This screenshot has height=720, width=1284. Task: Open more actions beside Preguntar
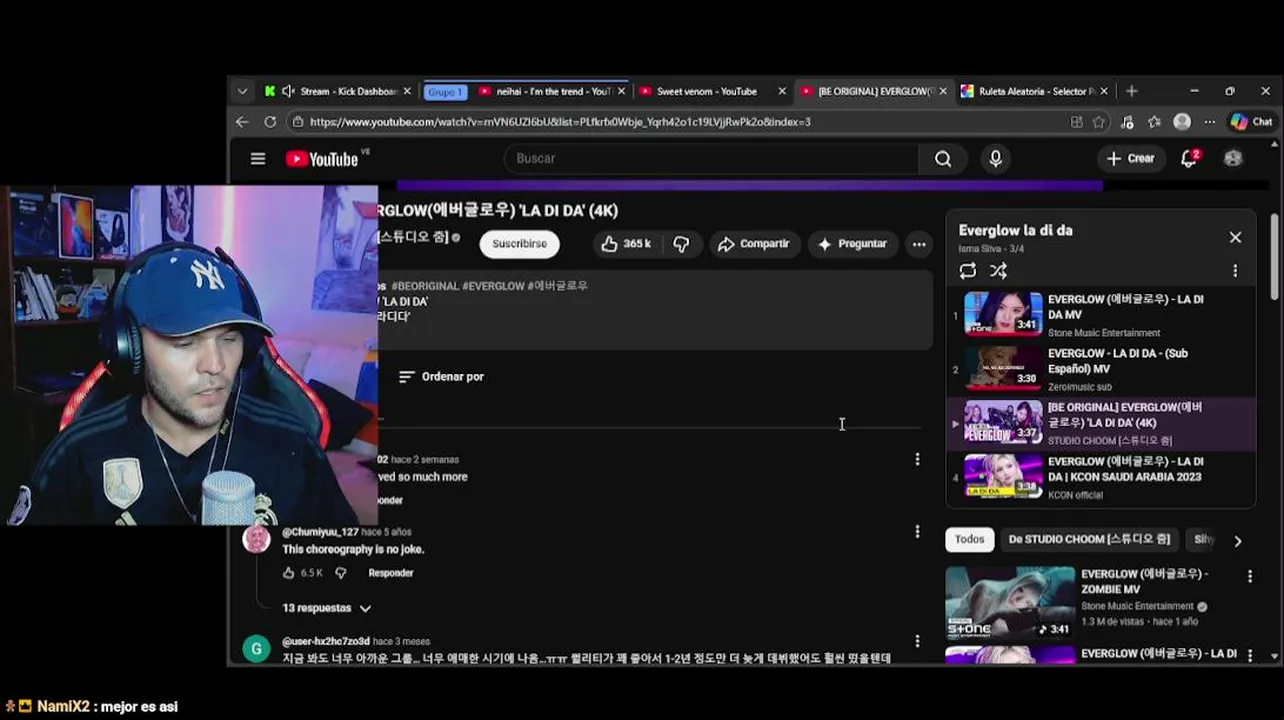pyautogui.click(x=919, y=244)
